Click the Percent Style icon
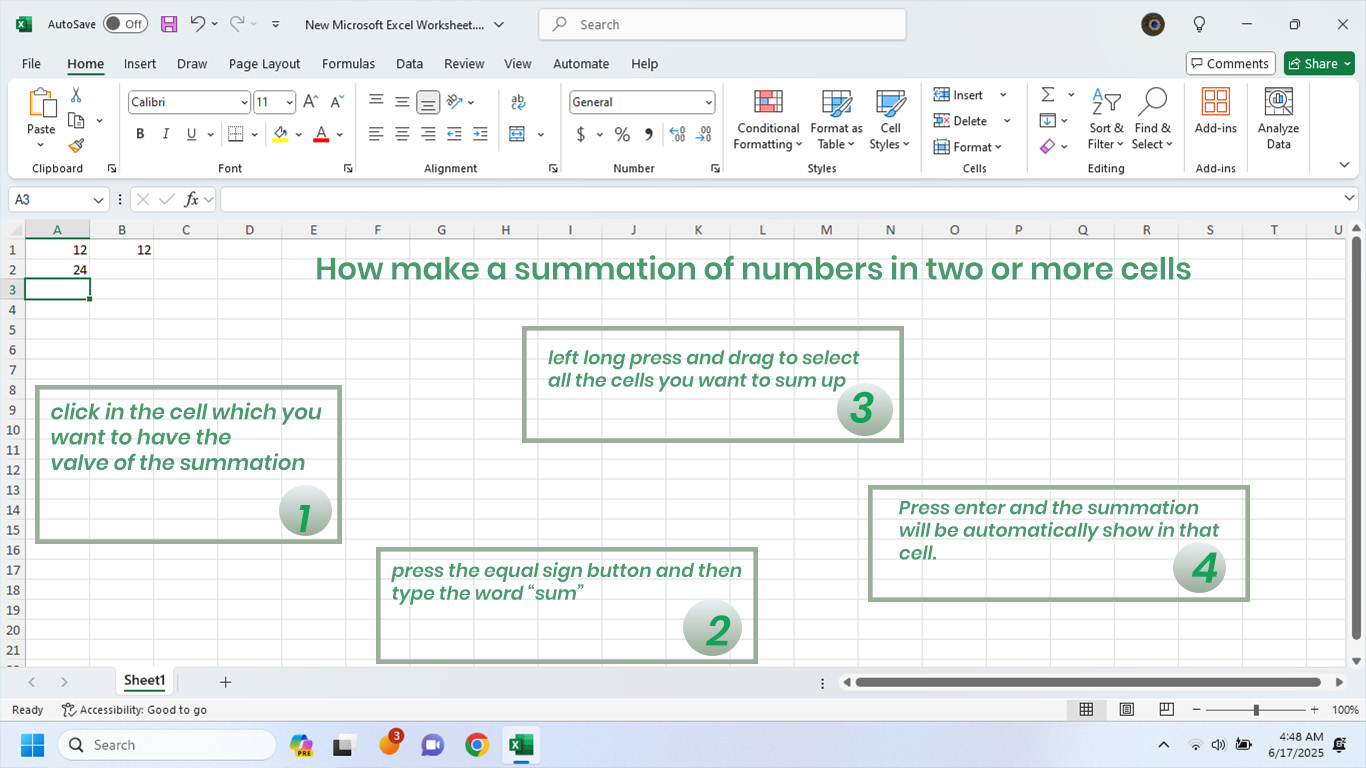 [622, 134]
